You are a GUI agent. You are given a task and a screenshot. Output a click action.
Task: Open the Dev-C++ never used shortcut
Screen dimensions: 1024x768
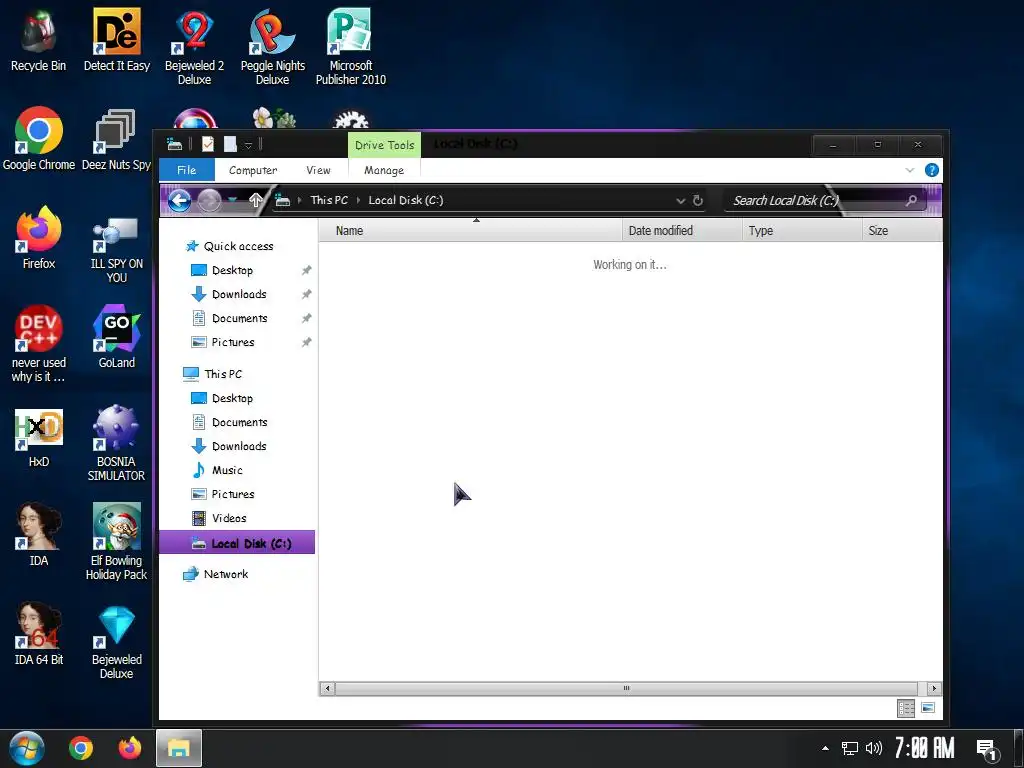pos(39,344)
